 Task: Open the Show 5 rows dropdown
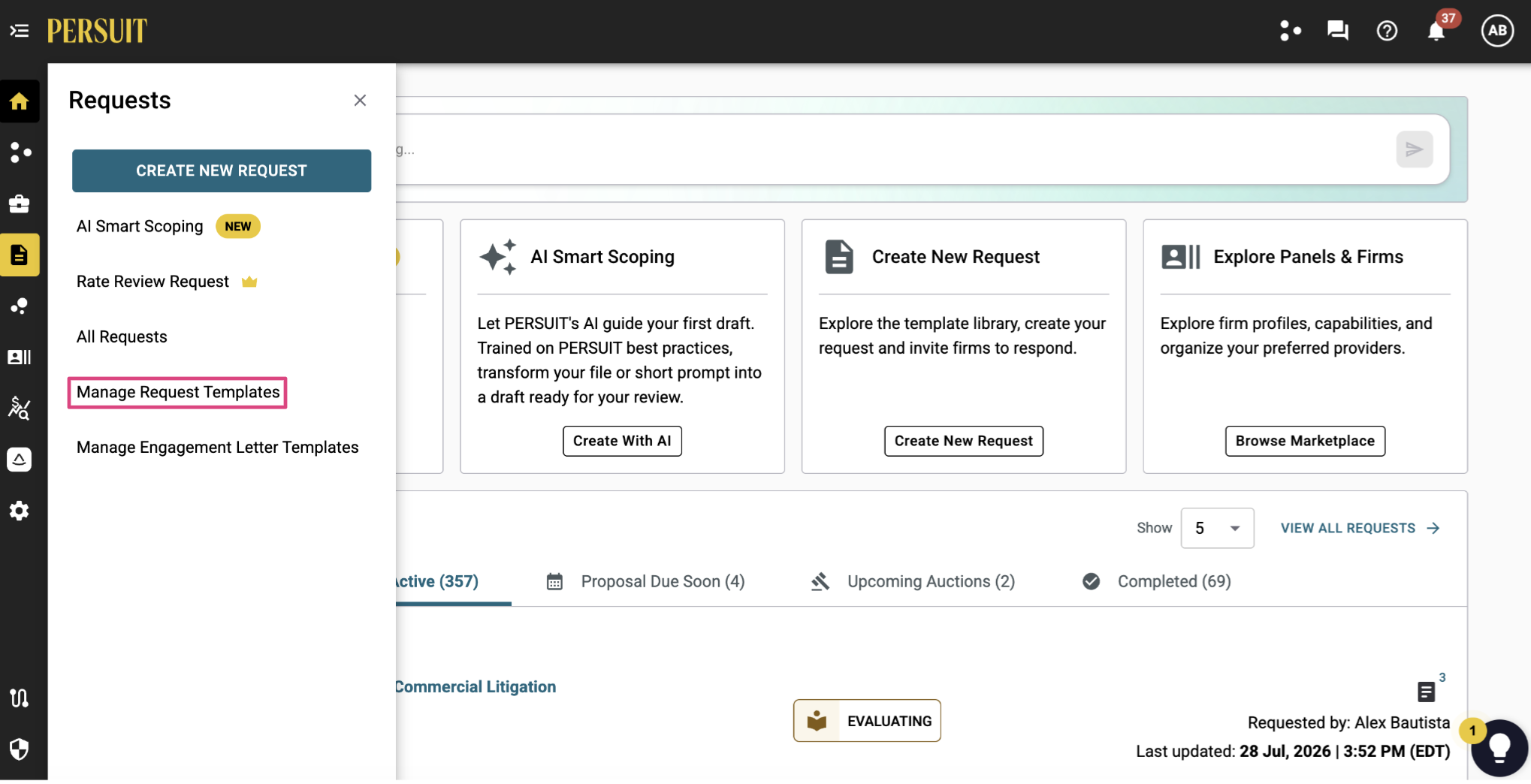coord(1217,528)
